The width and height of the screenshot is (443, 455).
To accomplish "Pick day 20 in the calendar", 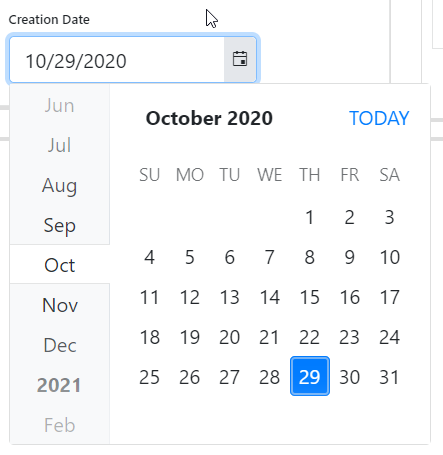I will [x=230, y=337].
